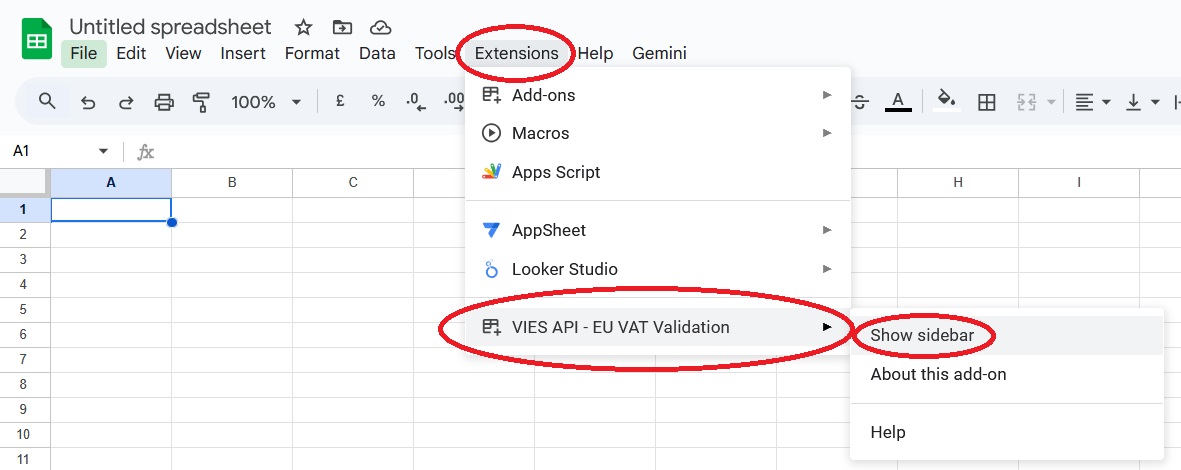Open Apps Script
1181x470 pixels.
658,172
